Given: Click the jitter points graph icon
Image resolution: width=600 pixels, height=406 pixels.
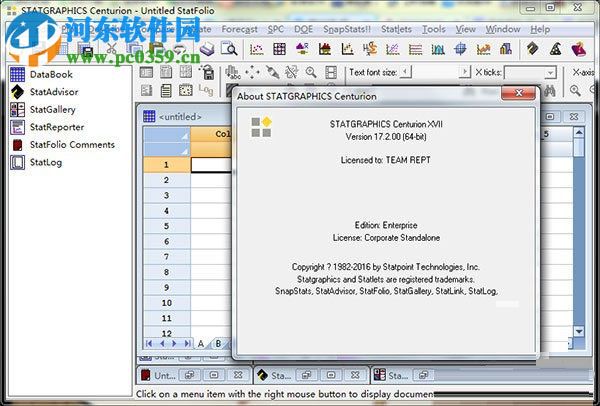Looking at the screenshot, I should coord(252,72).
